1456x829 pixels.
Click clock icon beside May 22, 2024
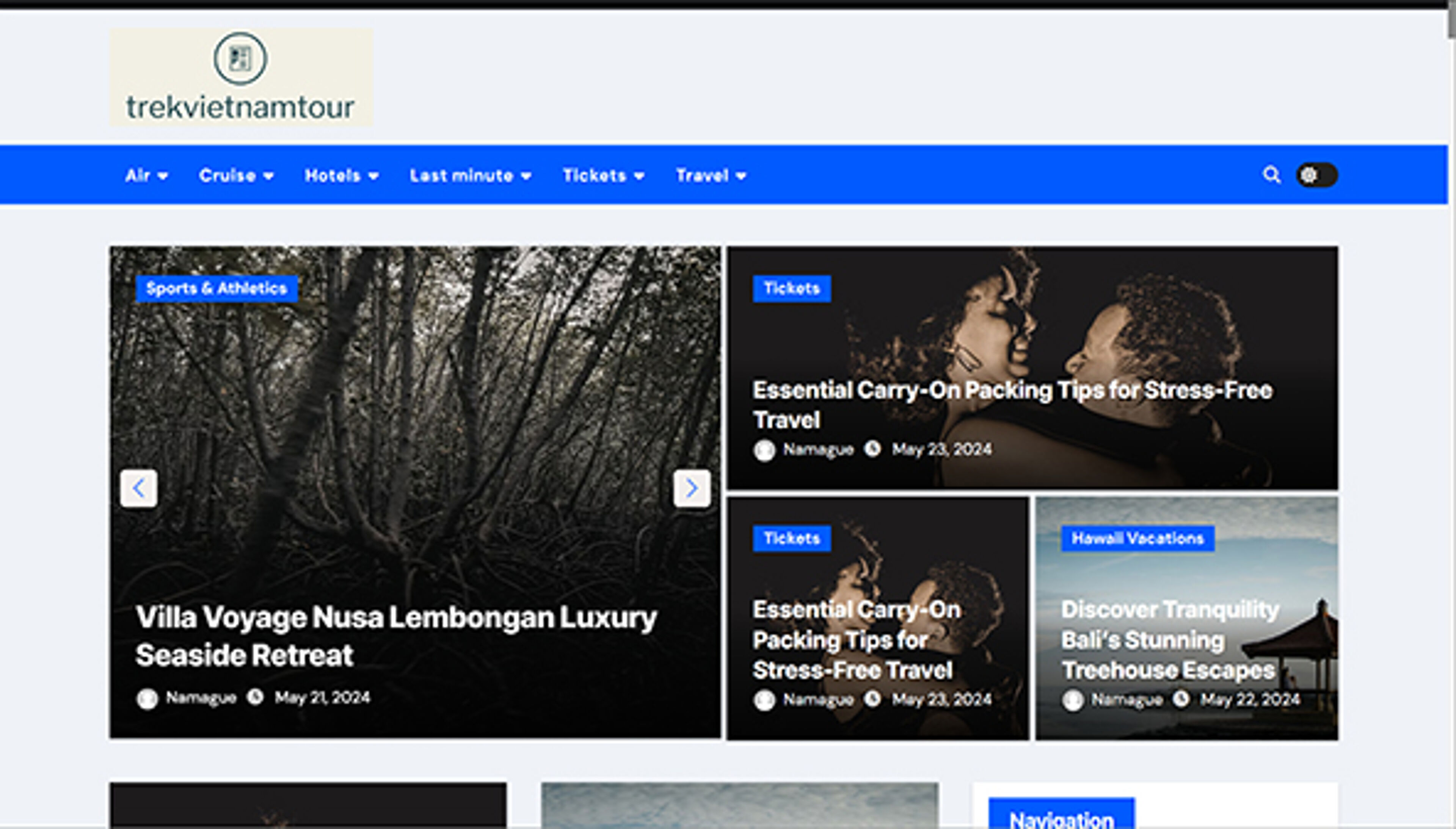[x=1181, y=699]
